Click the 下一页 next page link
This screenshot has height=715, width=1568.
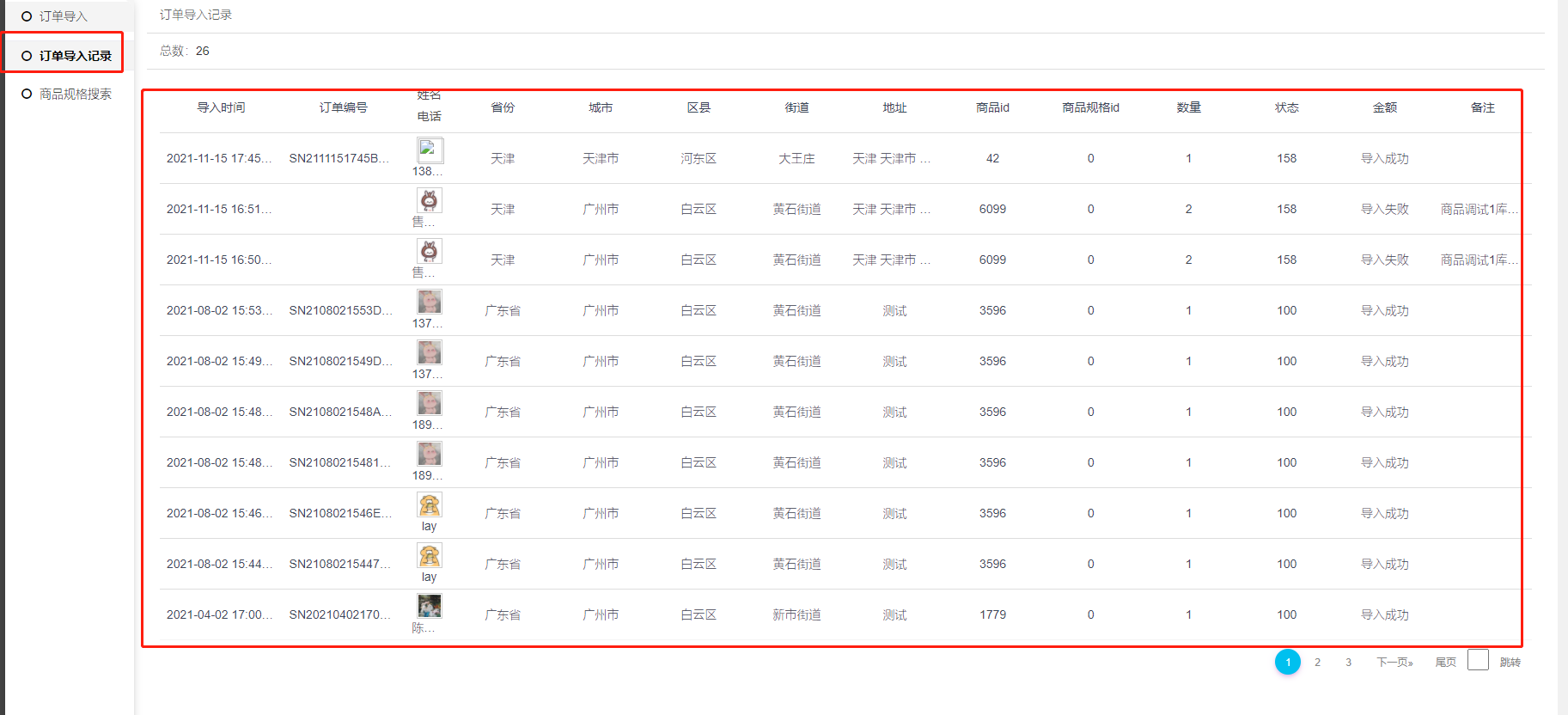[x=1394, y=662]
